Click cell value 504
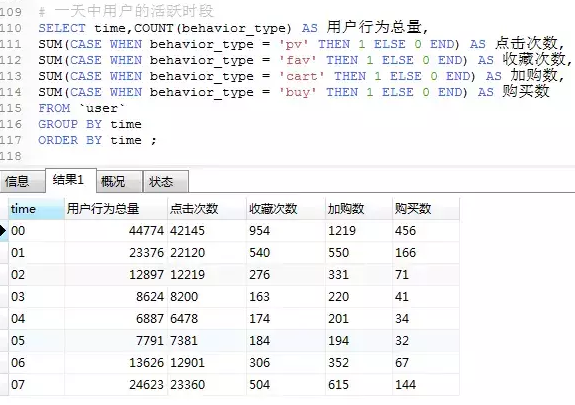The width and height of the screenshot is (575, 405). point(260,385)
